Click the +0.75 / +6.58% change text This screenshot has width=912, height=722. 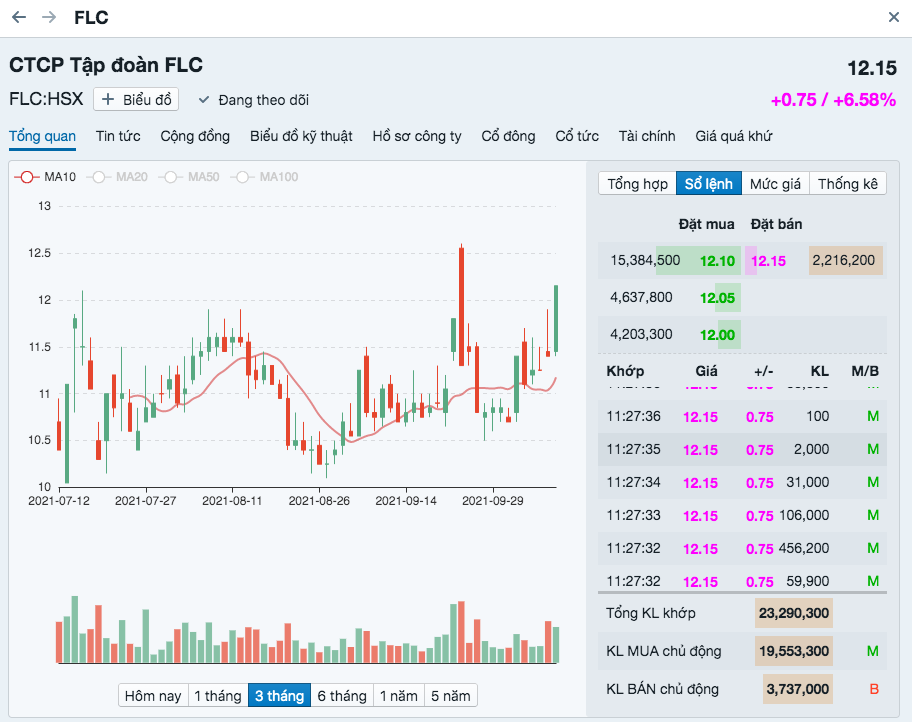tap(833, 100)
